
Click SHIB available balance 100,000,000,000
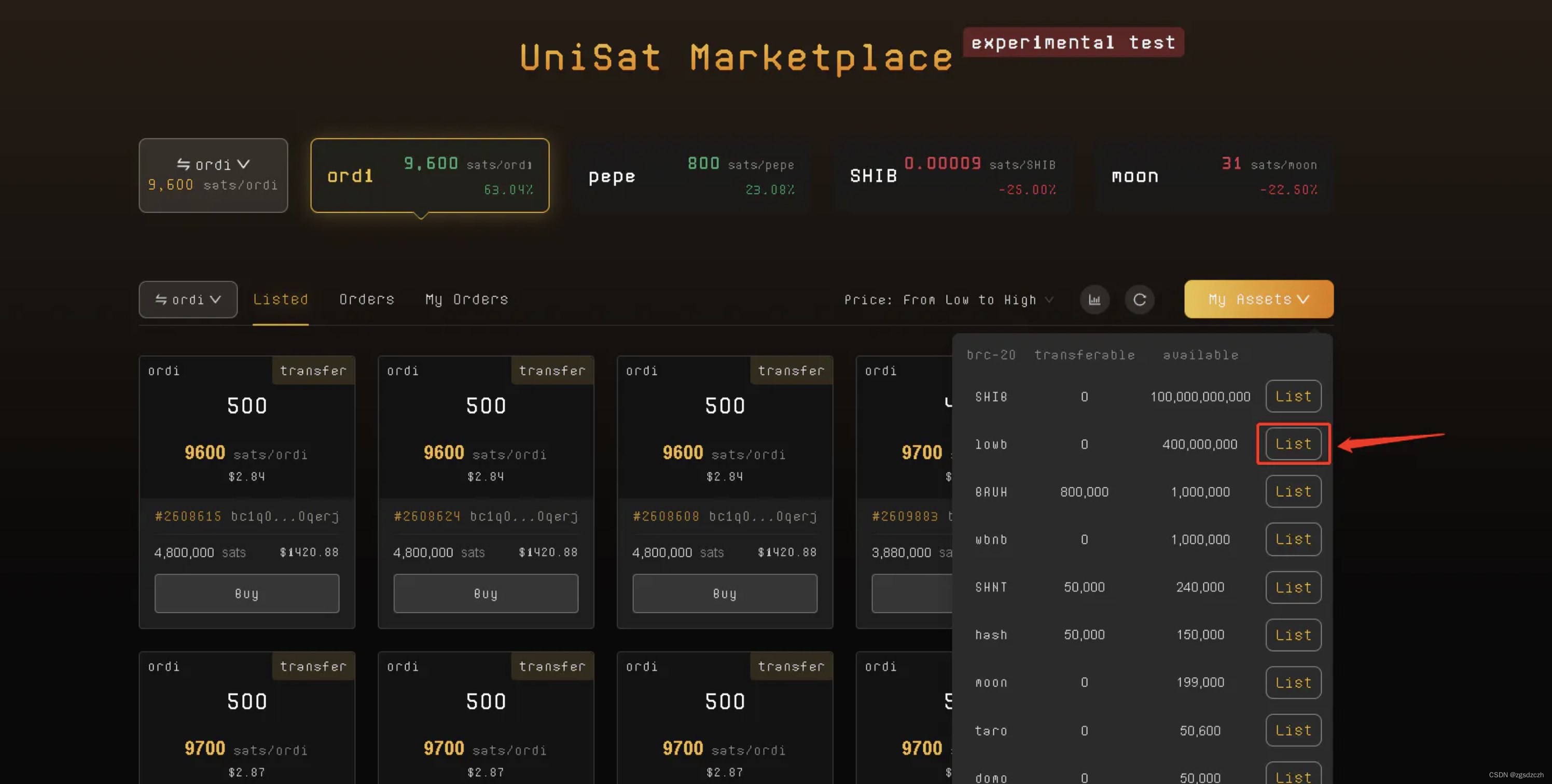click(x=1200, y=396)
